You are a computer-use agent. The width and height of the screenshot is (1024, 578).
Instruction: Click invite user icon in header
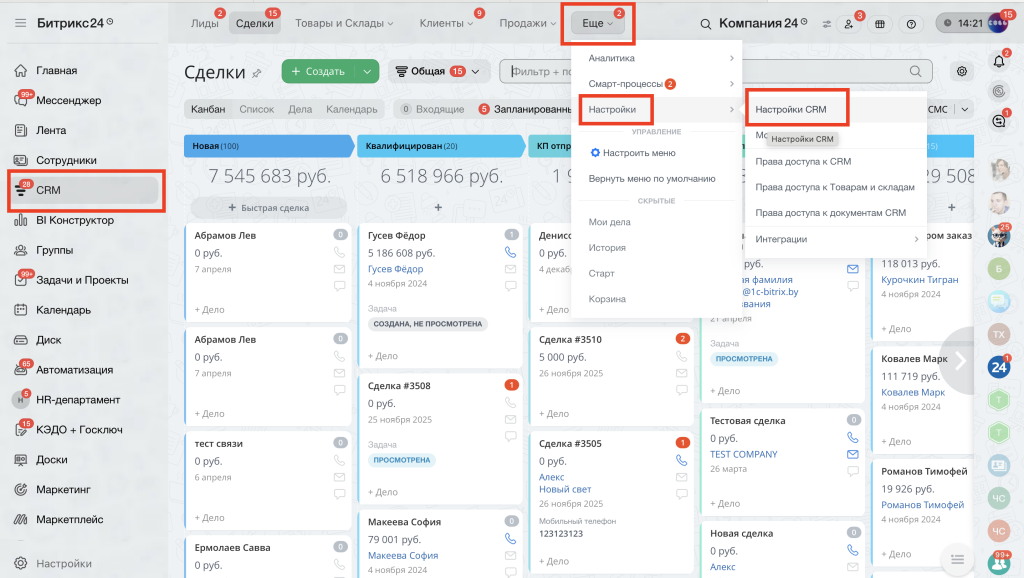pos(849,24)
